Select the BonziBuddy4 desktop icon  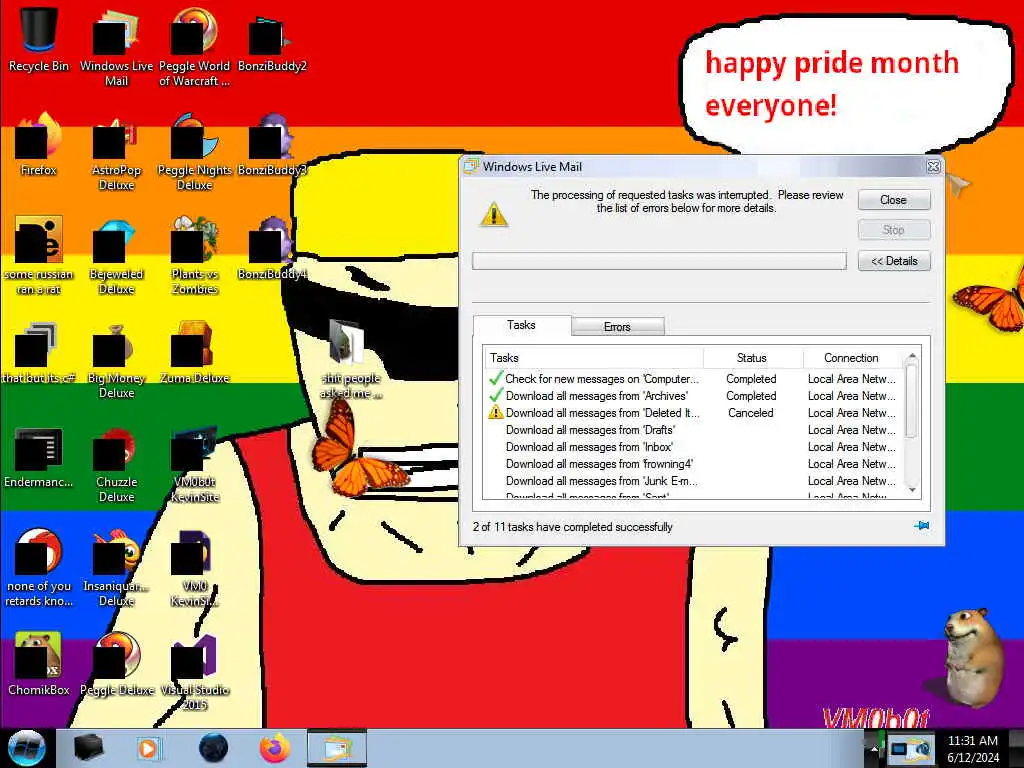tap(272, 248)
